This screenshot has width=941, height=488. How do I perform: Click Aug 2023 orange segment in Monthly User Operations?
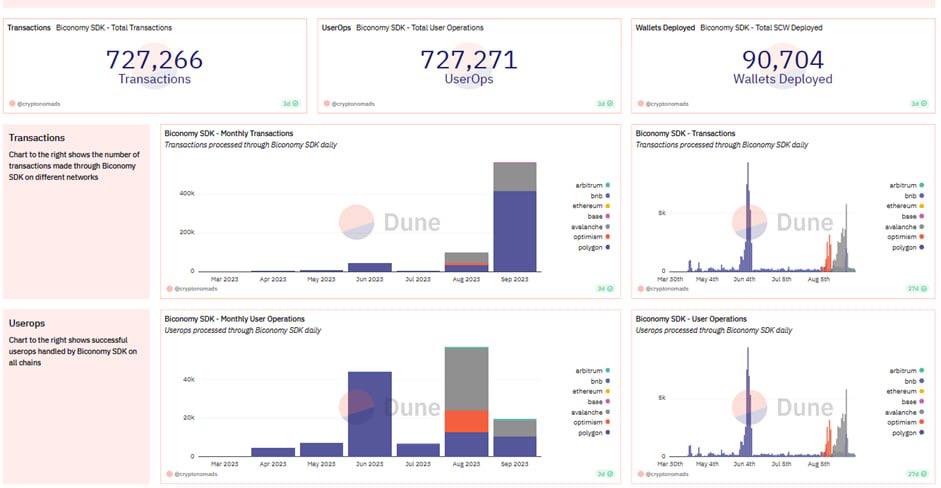pos(466,421)
